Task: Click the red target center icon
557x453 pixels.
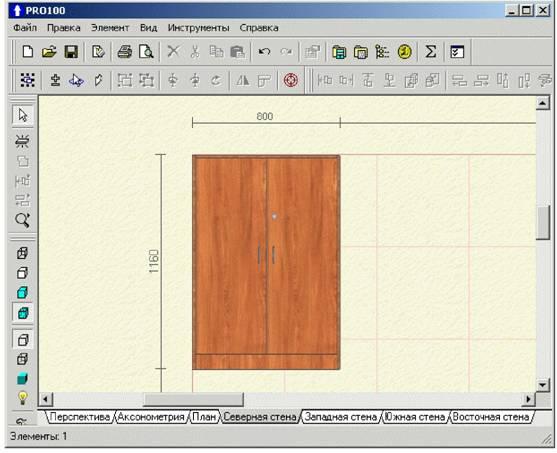Action: pyautogui.click(x=291, y=80)
